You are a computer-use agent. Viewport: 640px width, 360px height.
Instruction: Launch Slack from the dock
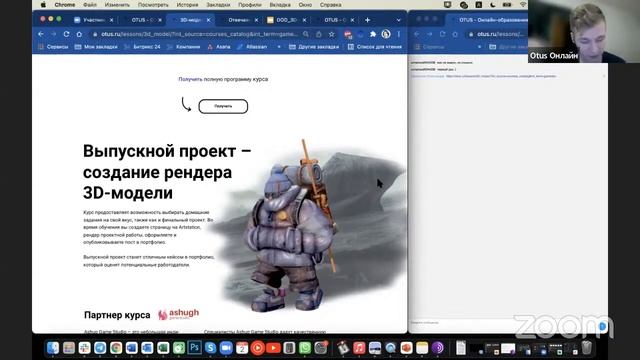coord(84,348)
